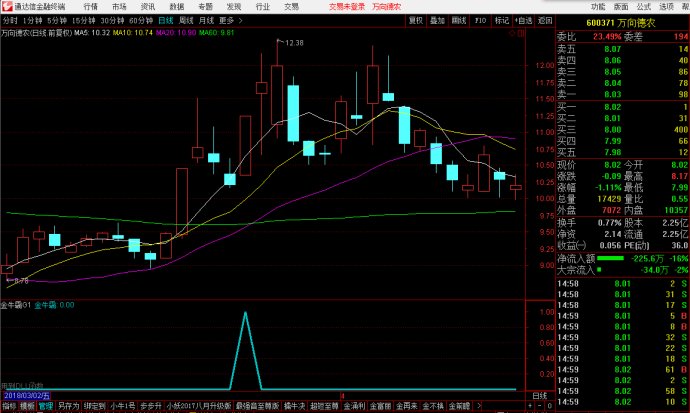Viewport: 690px width, 413px height.
Task: Click the 日线 label at chart corner
Action: (540, 395)
